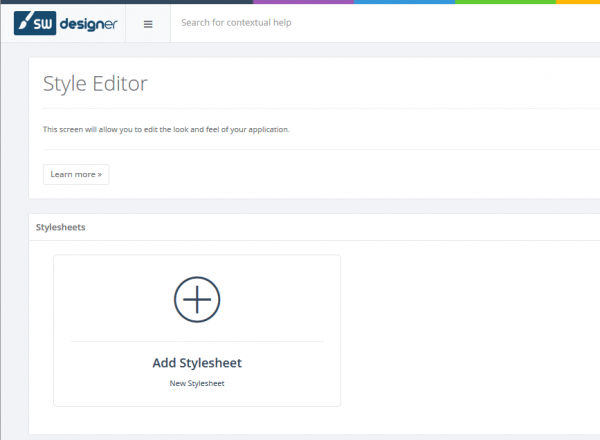Viewport: 600px width, 440px height.
Task: Click the orange segment of the top bar
Action: (x=580, y=2)
